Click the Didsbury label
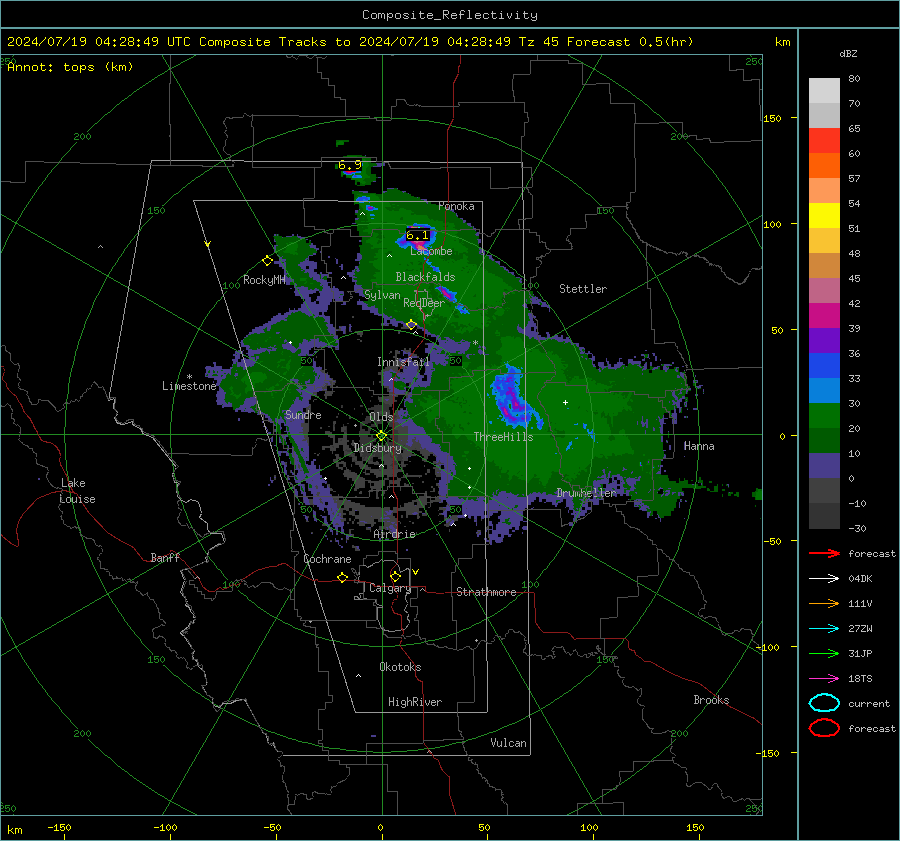The image size is (900, 841). (377, 448)
